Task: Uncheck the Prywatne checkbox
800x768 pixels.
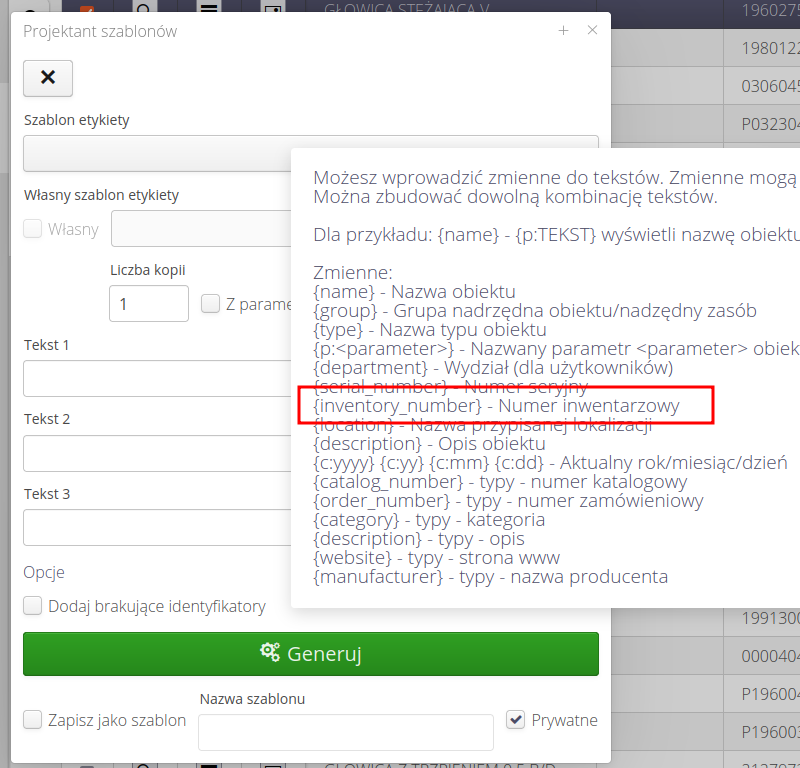Action: pos(516,720)
